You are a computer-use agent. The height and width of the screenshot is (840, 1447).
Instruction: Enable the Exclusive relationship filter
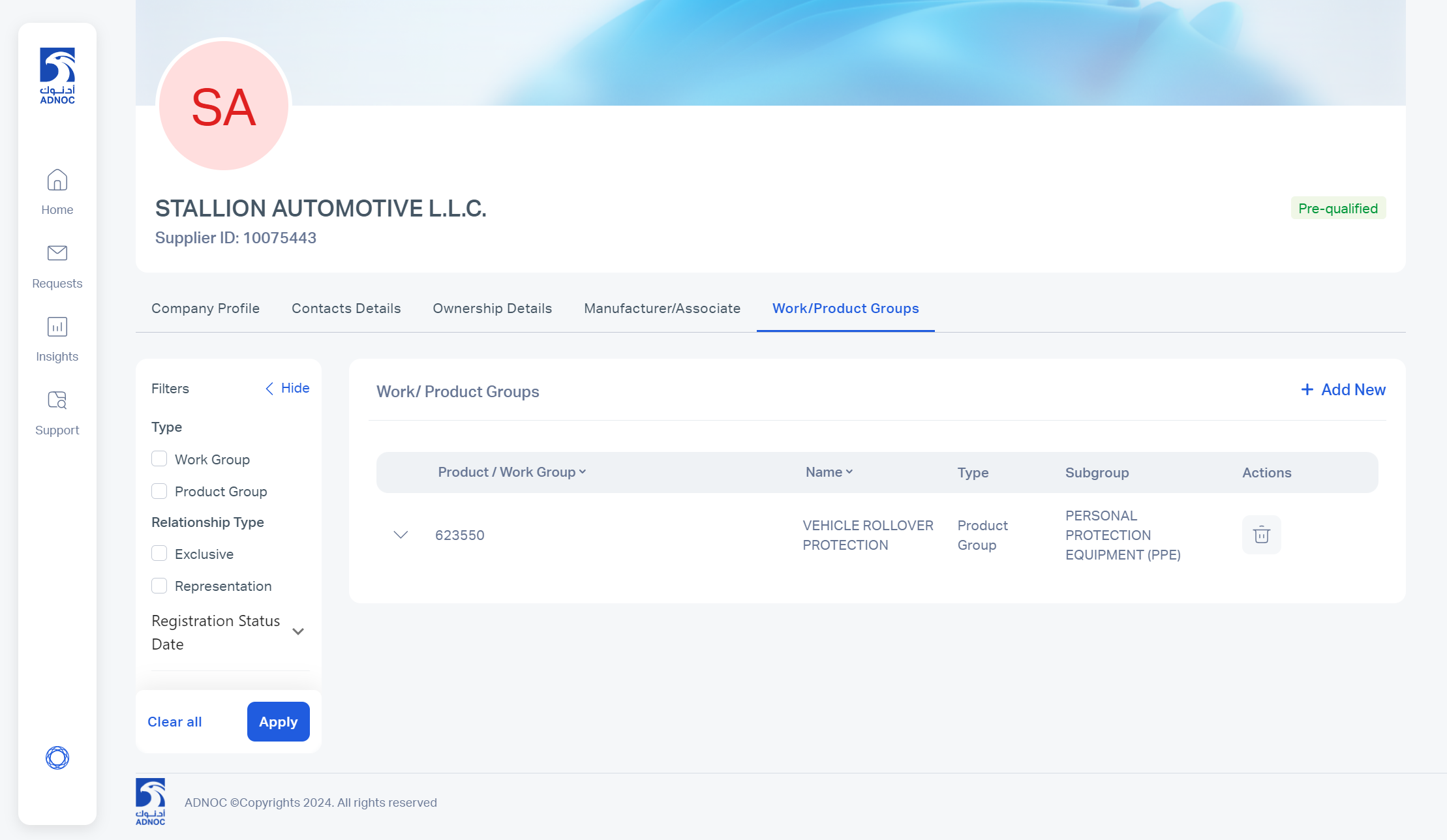click(159, 554)
